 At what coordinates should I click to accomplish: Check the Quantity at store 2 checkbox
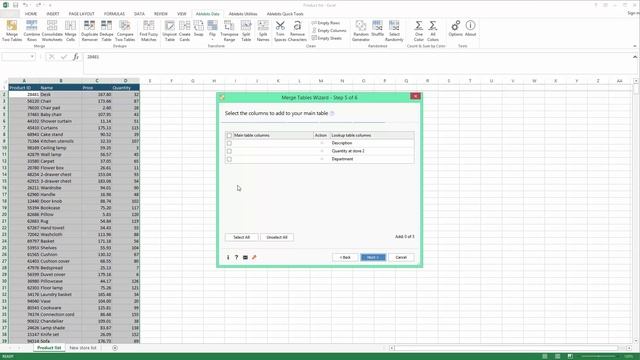tap(229, 151)
